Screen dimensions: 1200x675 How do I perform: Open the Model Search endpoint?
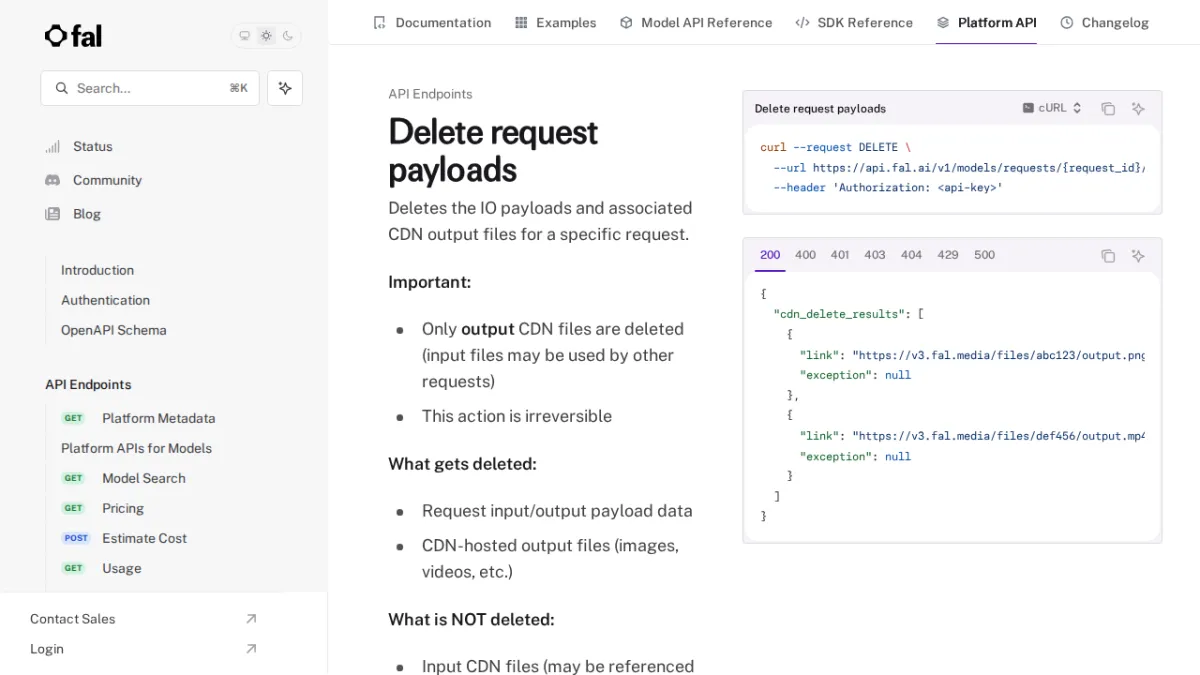143,478
